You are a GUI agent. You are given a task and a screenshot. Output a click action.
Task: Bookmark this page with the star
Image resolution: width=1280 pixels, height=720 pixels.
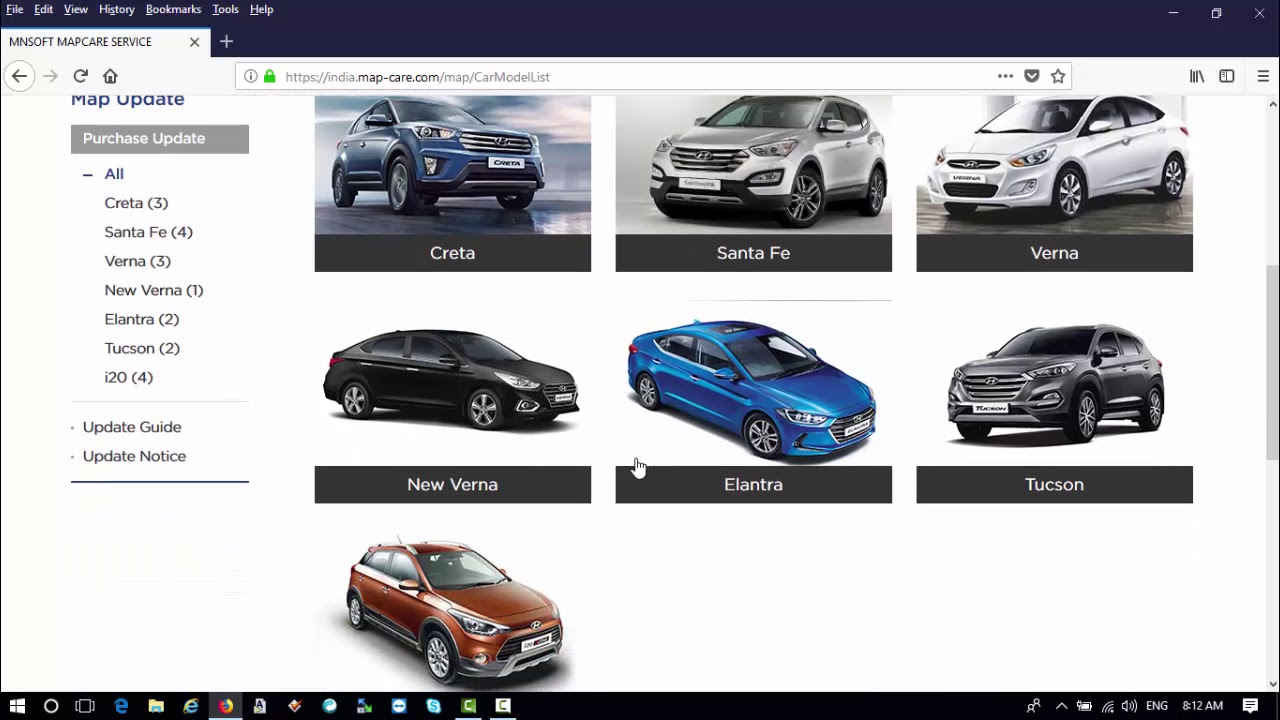[1058, 76]
